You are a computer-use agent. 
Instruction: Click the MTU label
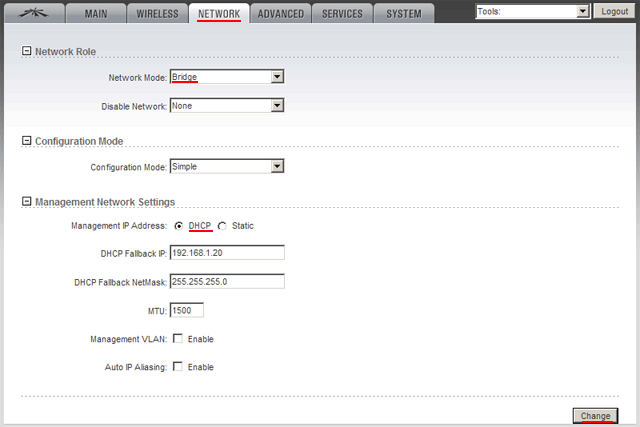tap(157, 311)
